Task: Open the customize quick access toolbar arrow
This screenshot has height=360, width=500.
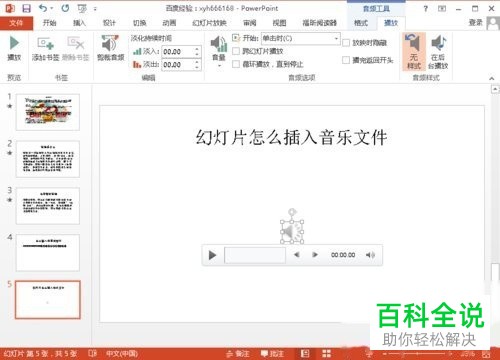Action: (x=95, y=9)
